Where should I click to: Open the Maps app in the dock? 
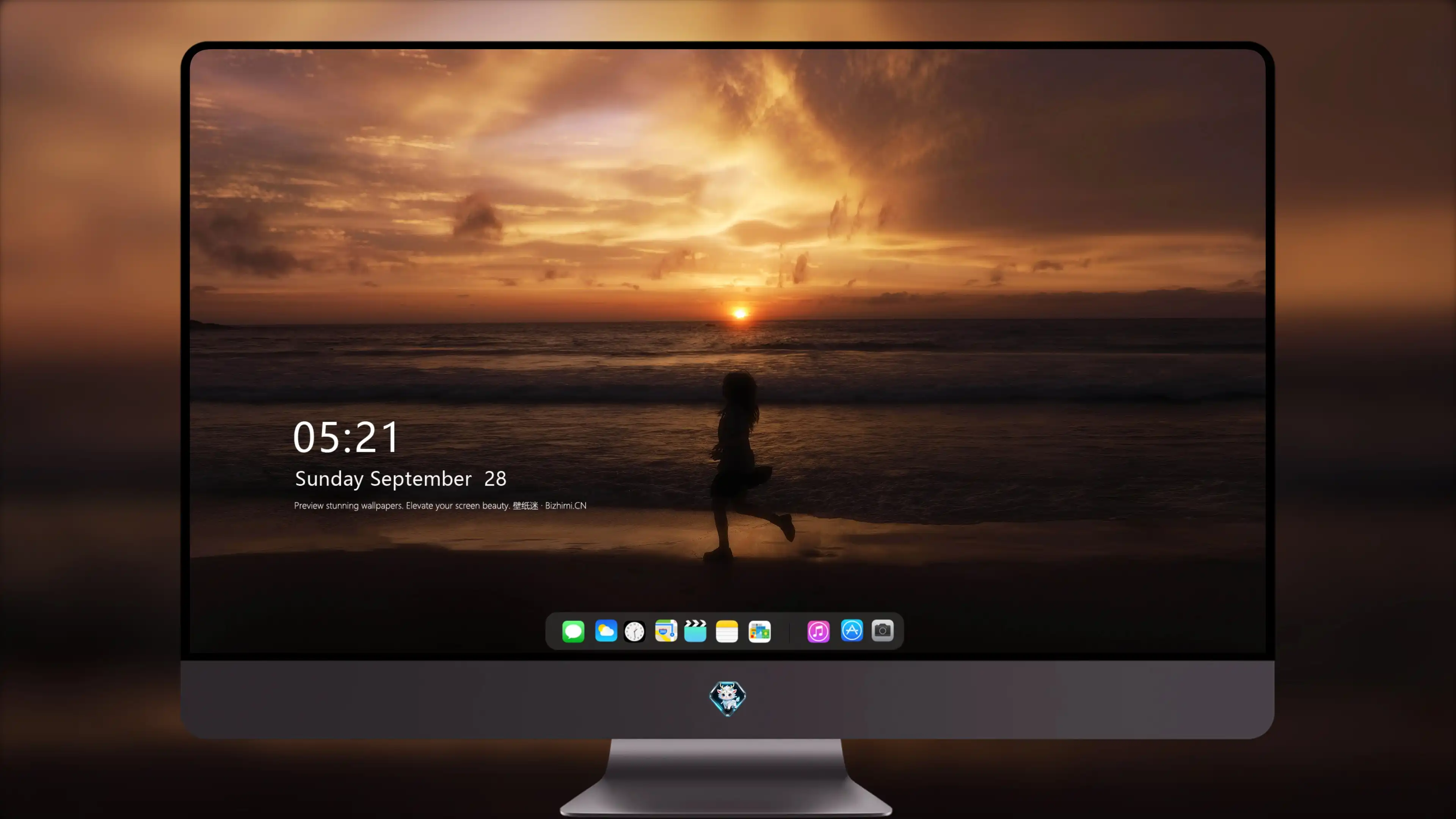(x=666, y=631)
